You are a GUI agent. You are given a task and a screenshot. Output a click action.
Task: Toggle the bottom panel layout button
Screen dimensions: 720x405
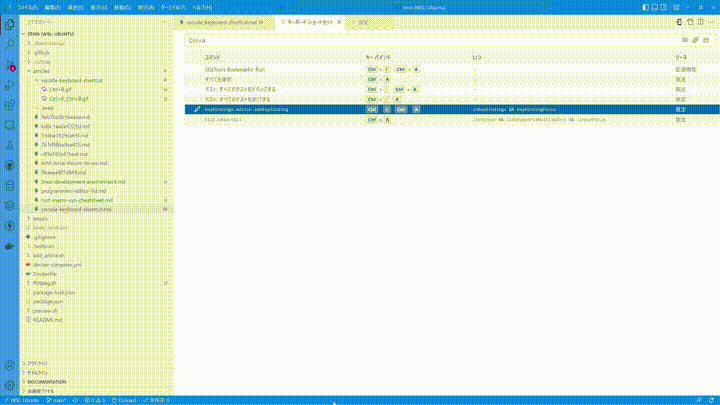point(655,7)
